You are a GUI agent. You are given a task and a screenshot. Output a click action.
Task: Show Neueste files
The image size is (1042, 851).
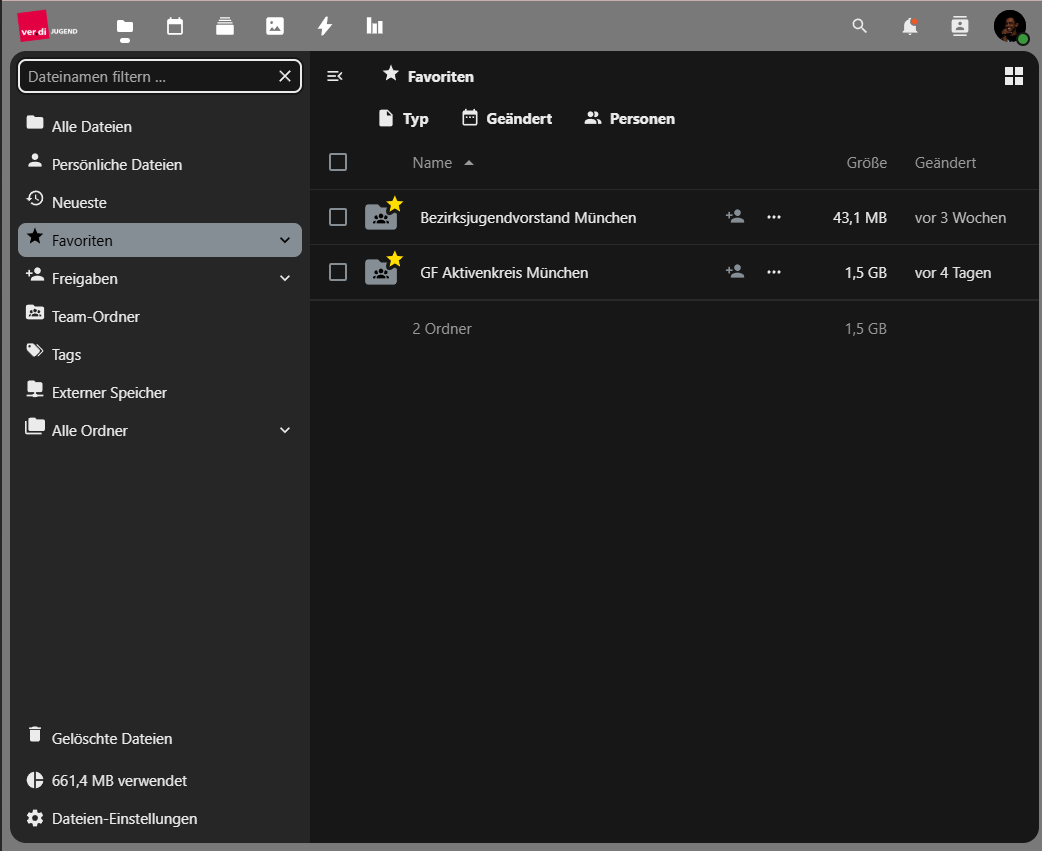coord(159,202)
